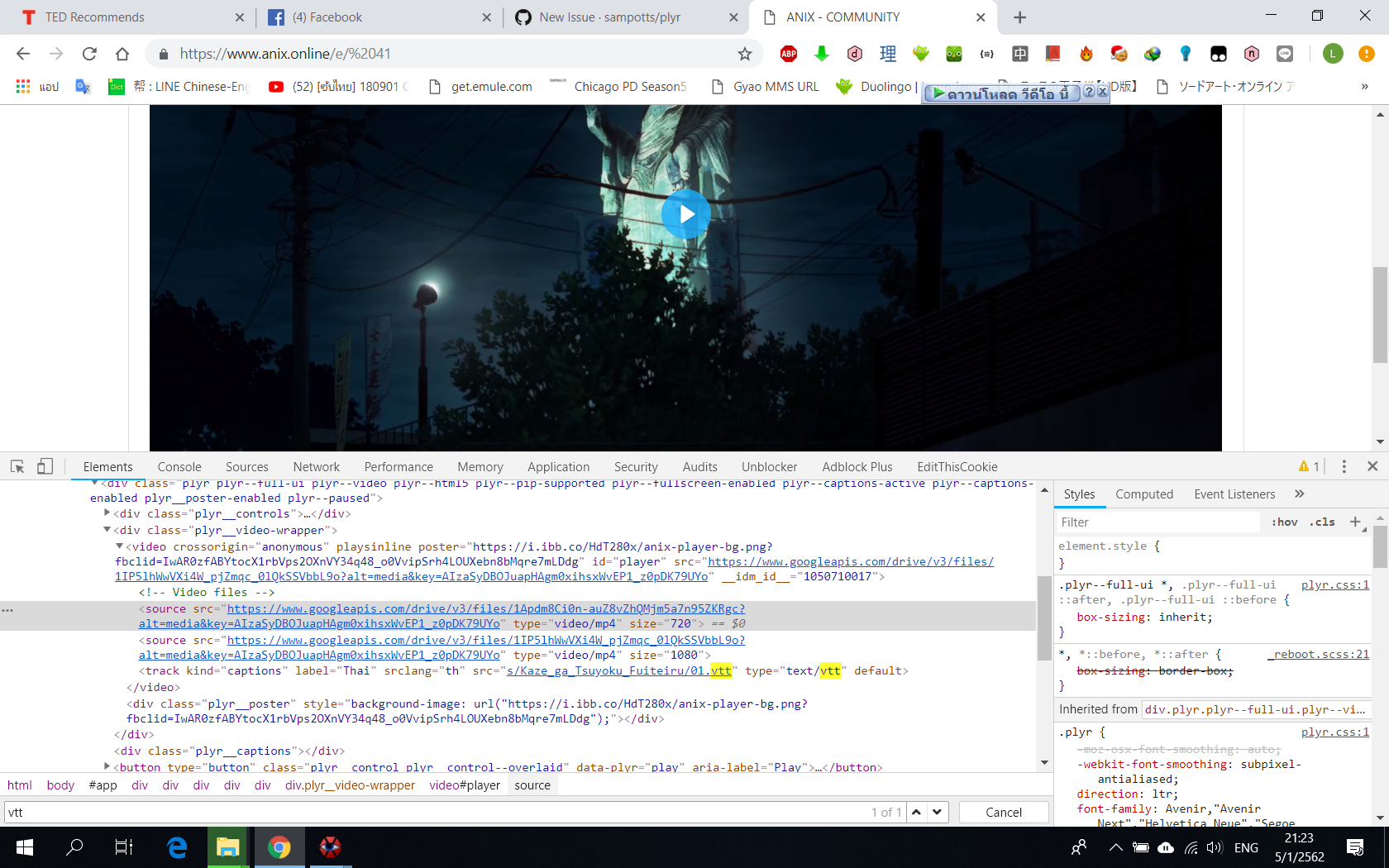Open the 01.vtt captions track link
Image resolution: width=1389 pixels, height=868 pixels.
point(619,670)
